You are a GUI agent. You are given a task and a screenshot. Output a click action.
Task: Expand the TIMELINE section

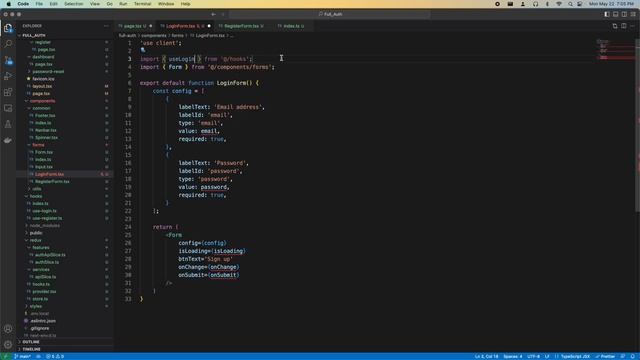(65, 349)
